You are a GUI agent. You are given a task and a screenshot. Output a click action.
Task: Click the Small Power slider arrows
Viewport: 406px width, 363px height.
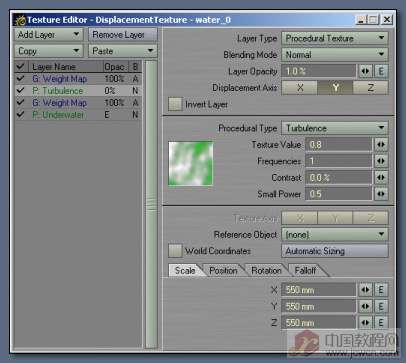(380, 194)
